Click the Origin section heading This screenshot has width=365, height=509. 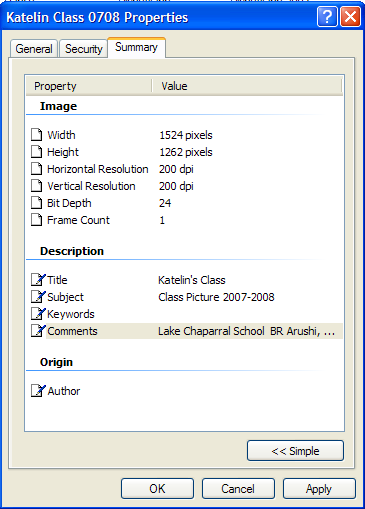click(x=56, y=362)
